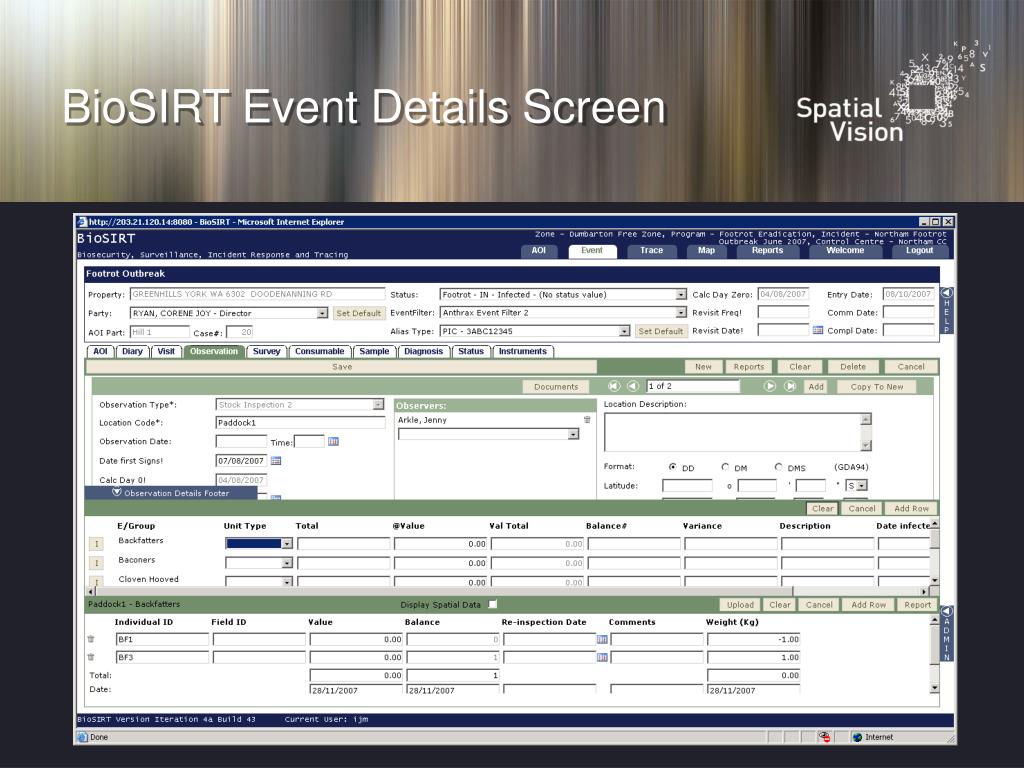The height and width of the screenshot is (768, 1024).
Task: Switch to the Consumable tab
Action: (319, 351)
